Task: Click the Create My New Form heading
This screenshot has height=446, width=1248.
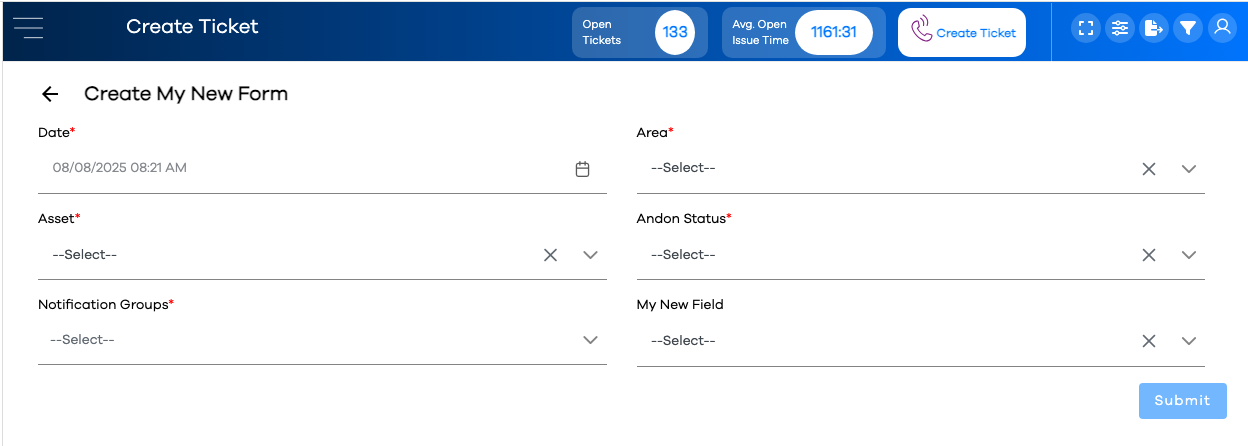Action: pos(186,94)
